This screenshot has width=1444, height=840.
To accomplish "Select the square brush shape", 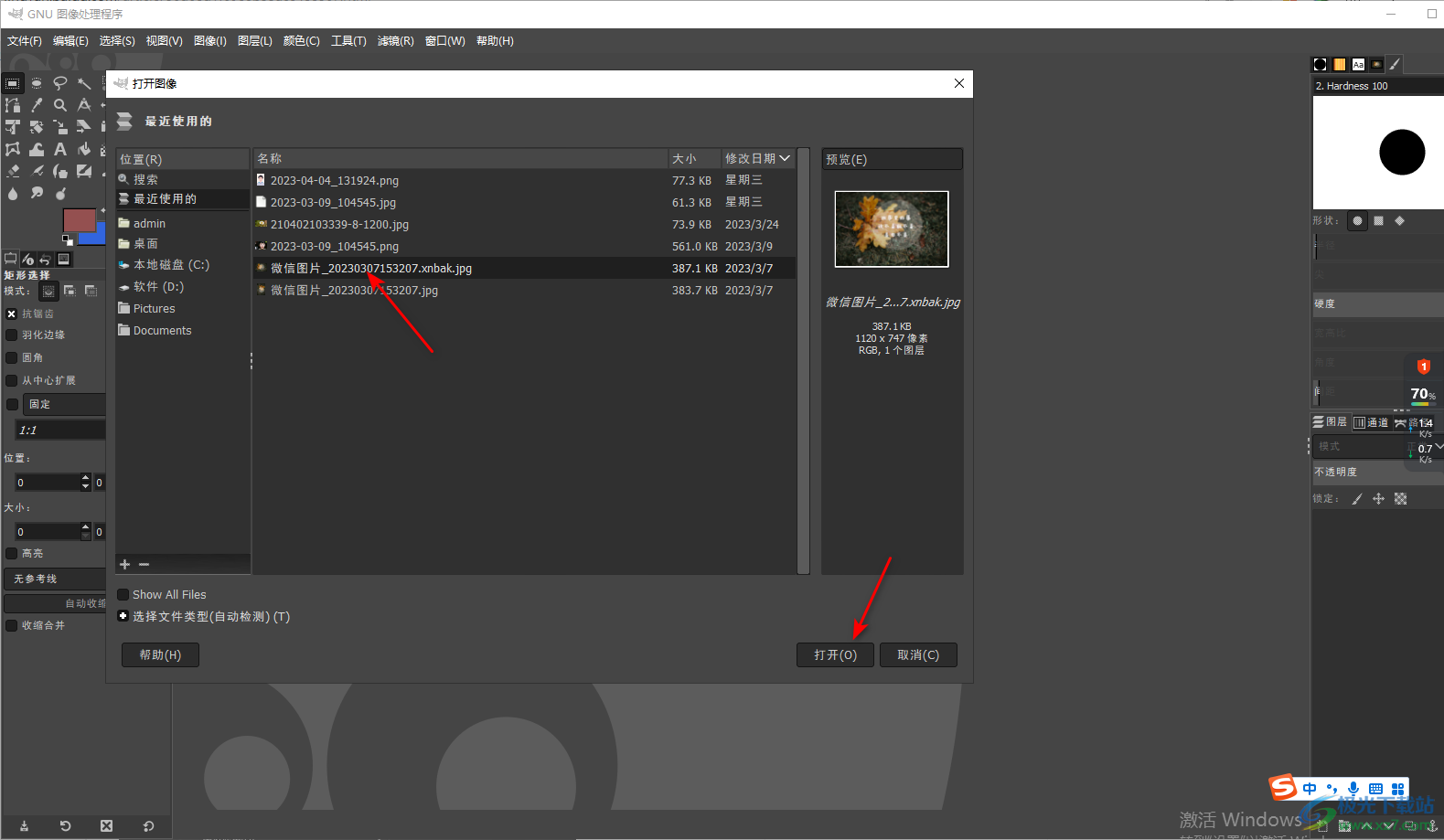I will 1378,220.
